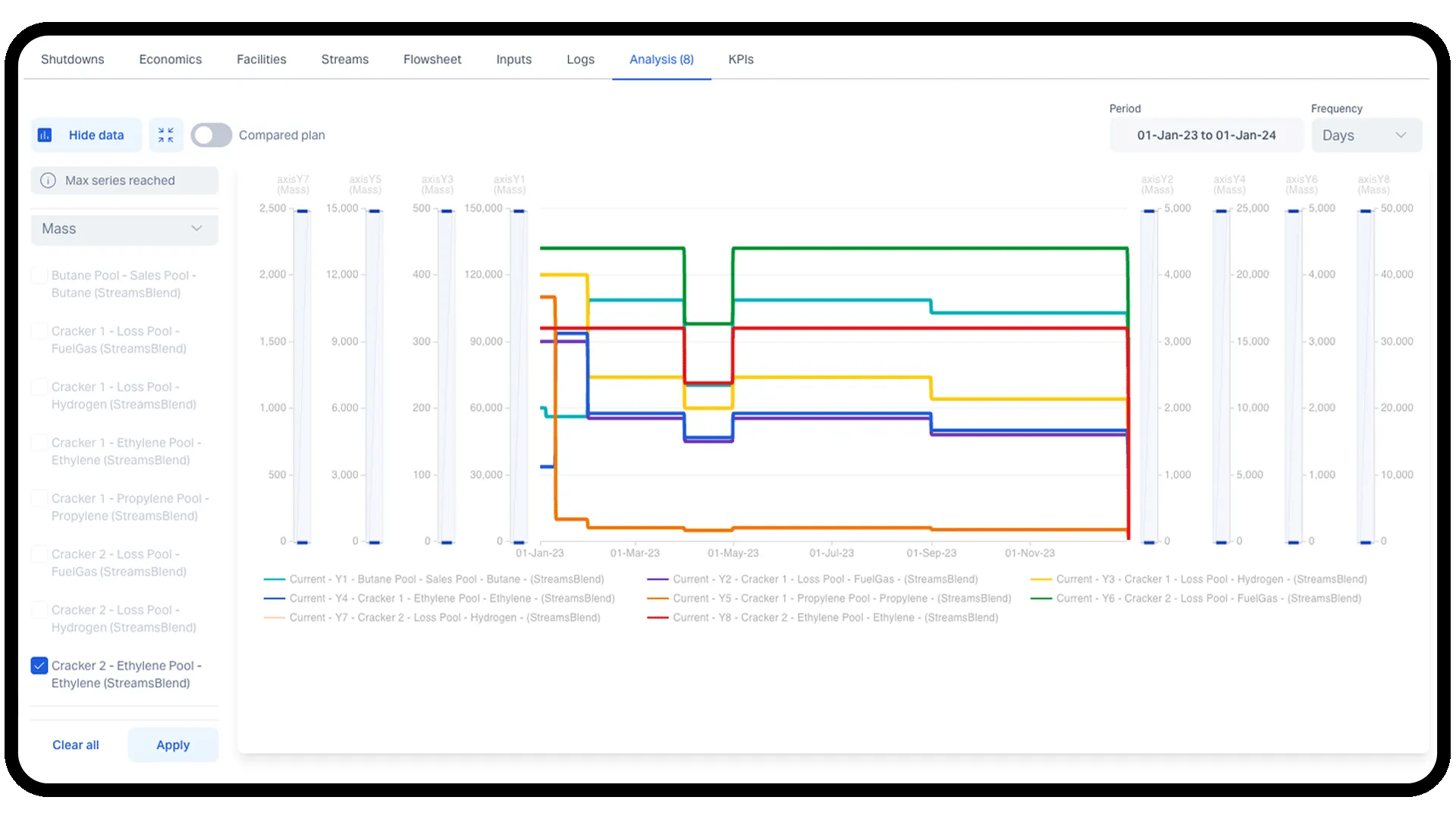
Task: Open the Frequency Days dropdown
Action: pos(1367,135)
